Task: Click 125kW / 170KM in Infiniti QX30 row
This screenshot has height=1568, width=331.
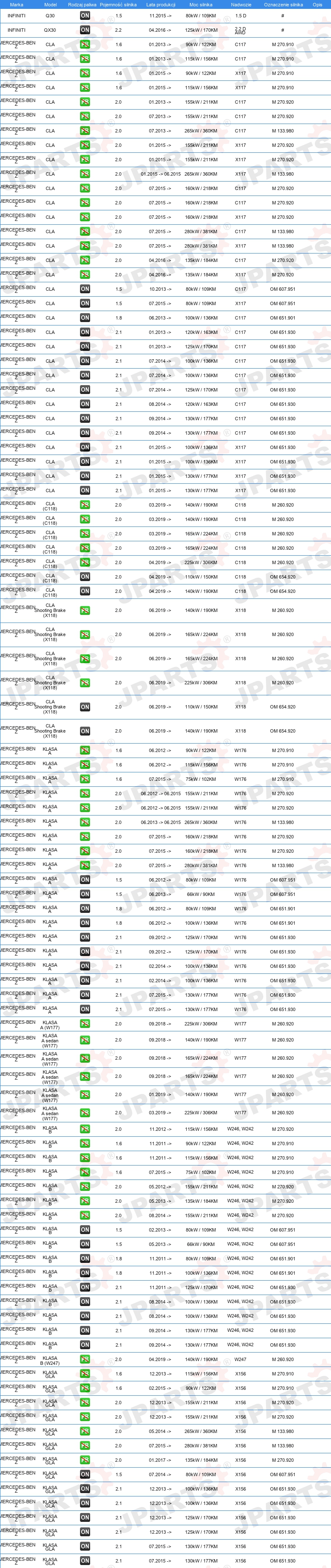Action: pos(201,30)
